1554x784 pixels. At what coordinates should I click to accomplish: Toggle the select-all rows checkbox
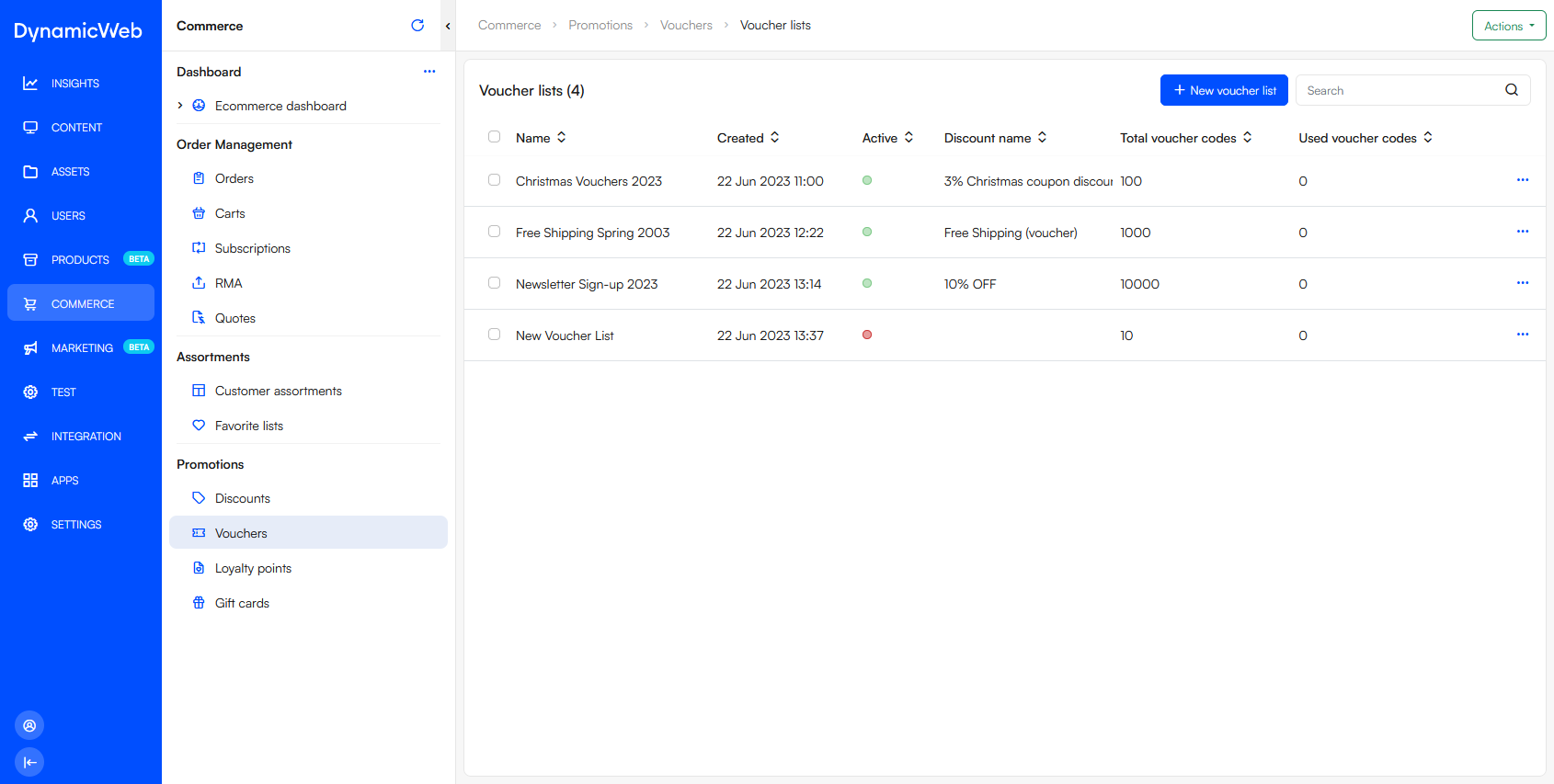(x=495, y=137)
